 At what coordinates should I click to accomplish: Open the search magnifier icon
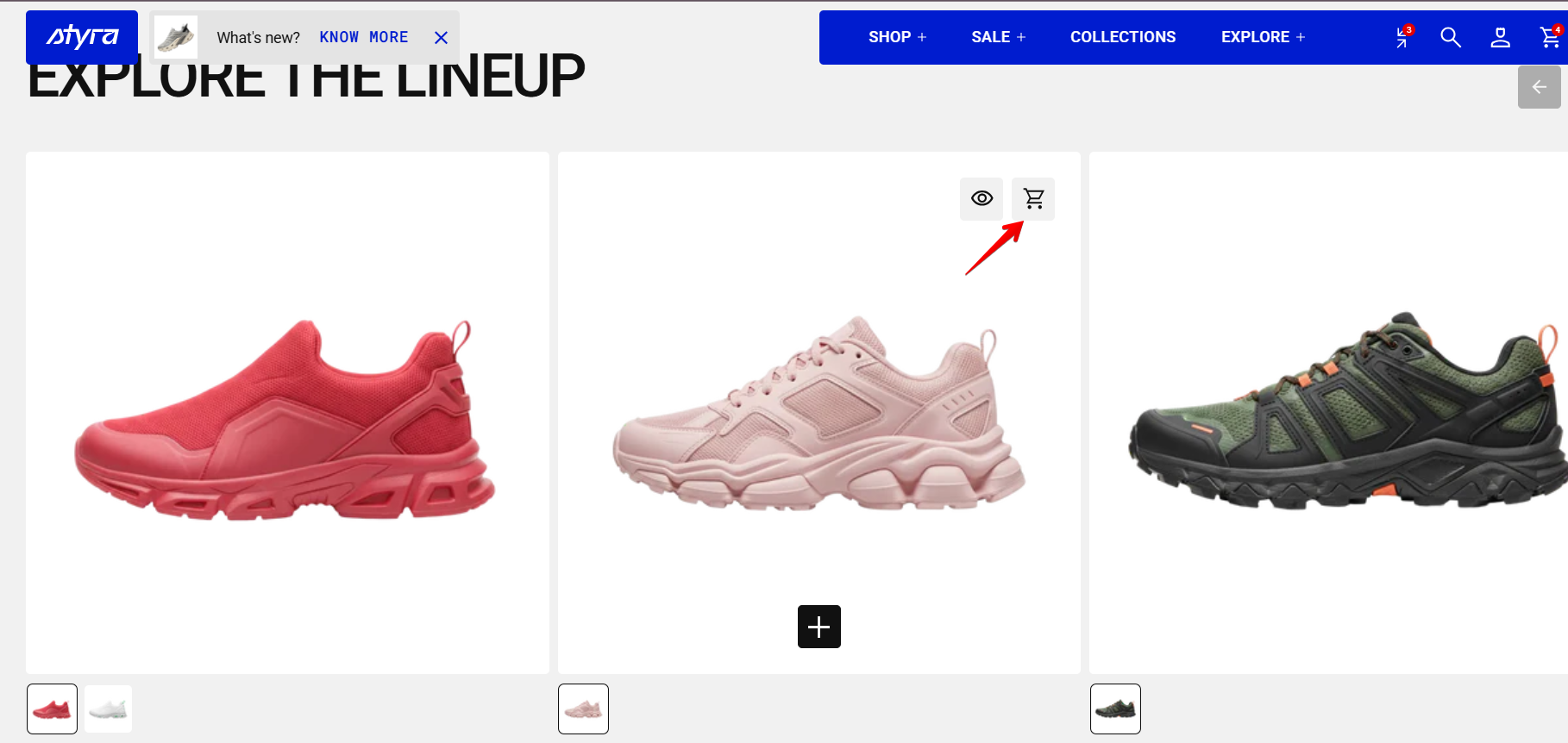(1451, 37)
